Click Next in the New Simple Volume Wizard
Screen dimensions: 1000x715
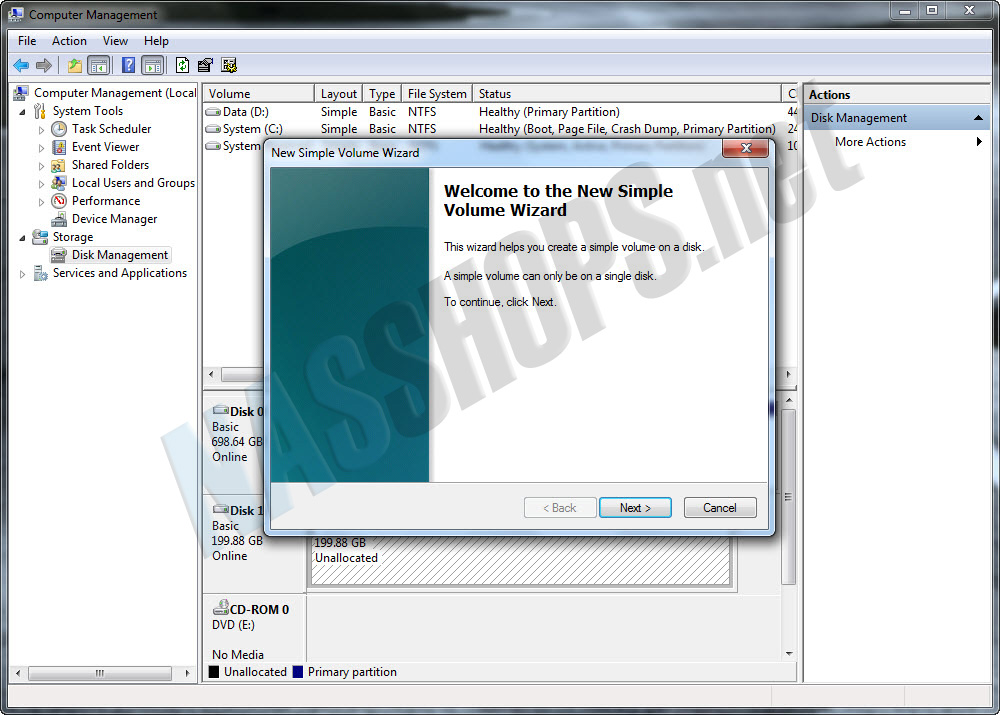[x=635, y=508]
